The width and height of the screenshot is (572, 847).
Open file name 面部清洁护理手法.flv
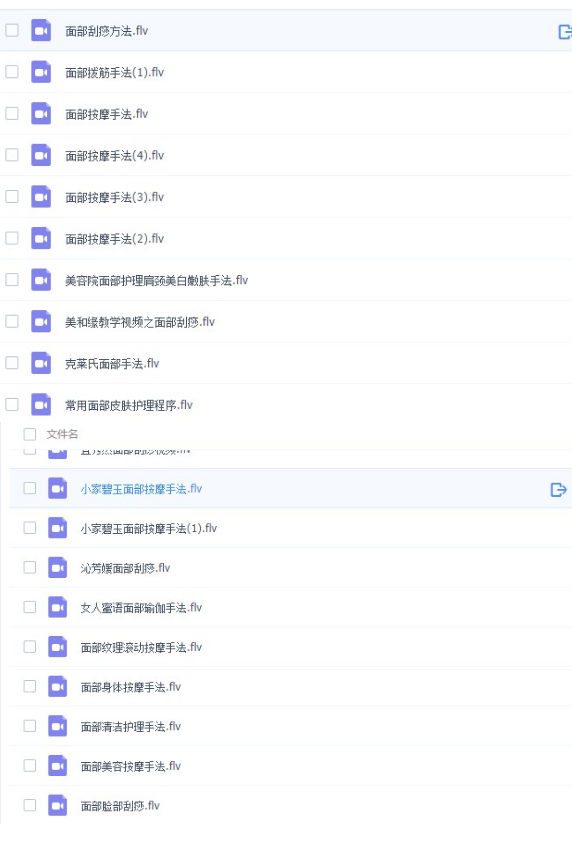[131, 727]
